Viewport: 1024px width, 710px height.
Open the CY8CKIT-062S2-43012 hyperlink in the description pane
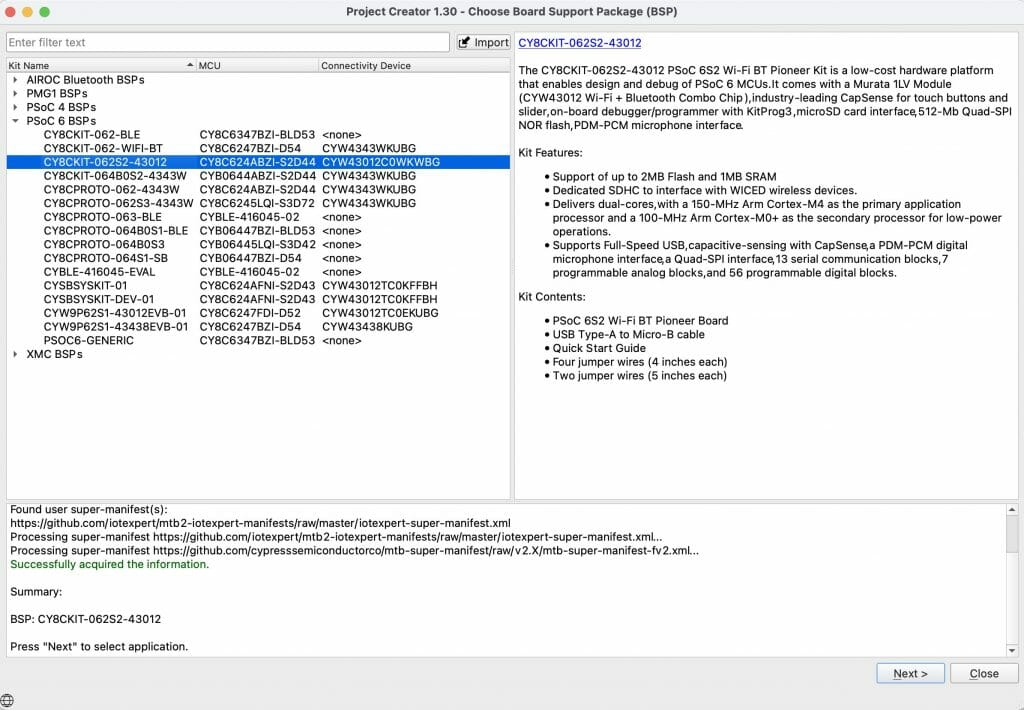pyautogui.click(x=580, y=42)
